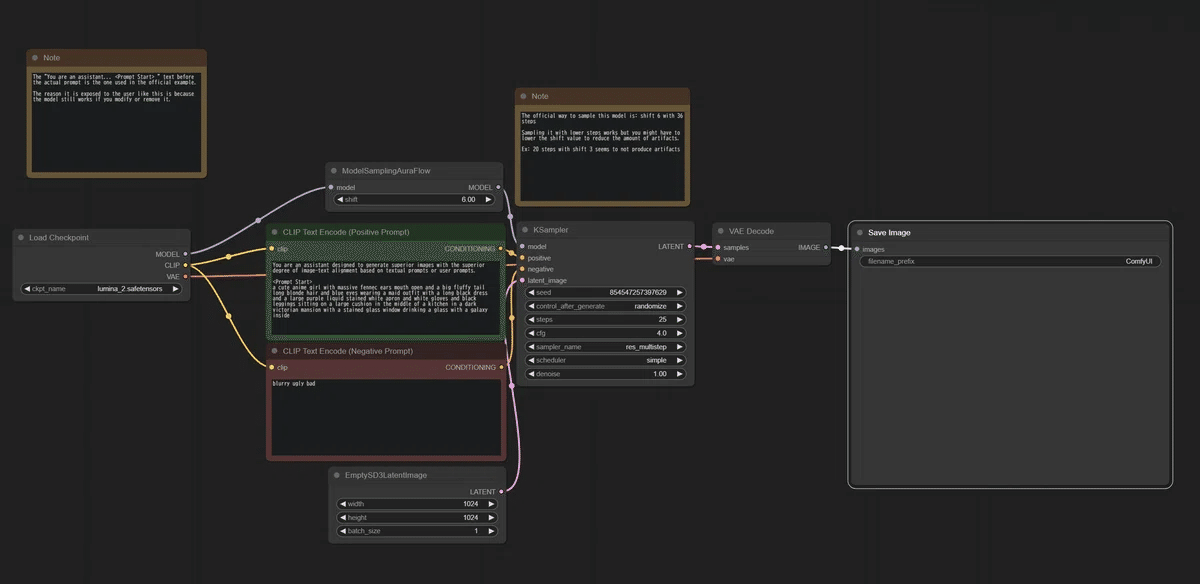1200x584 pixels.
Task: Cycle control_after_generate with its right arrow
Action: [680, 306]
